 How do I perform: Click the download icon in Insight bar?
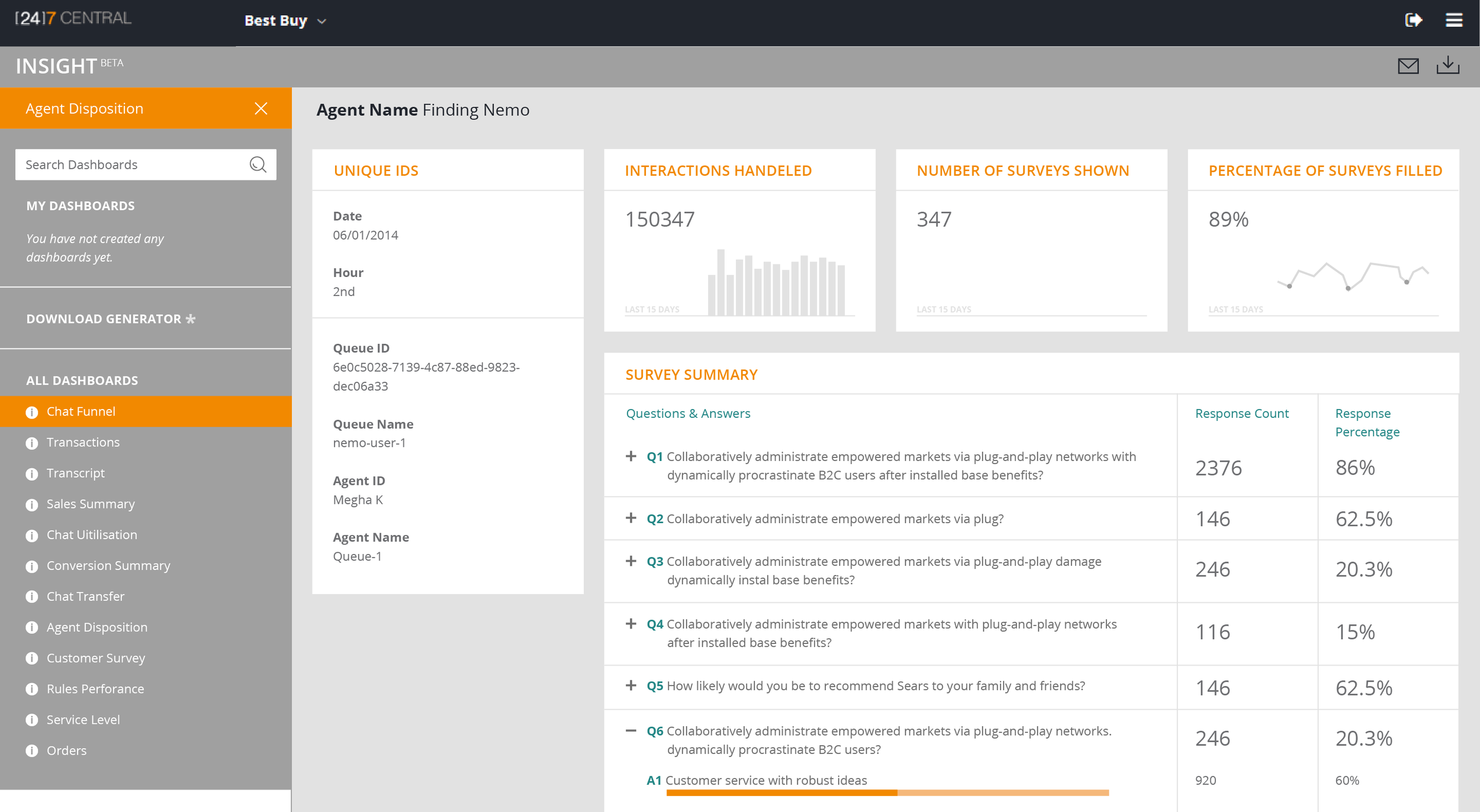pos(1447,65)
